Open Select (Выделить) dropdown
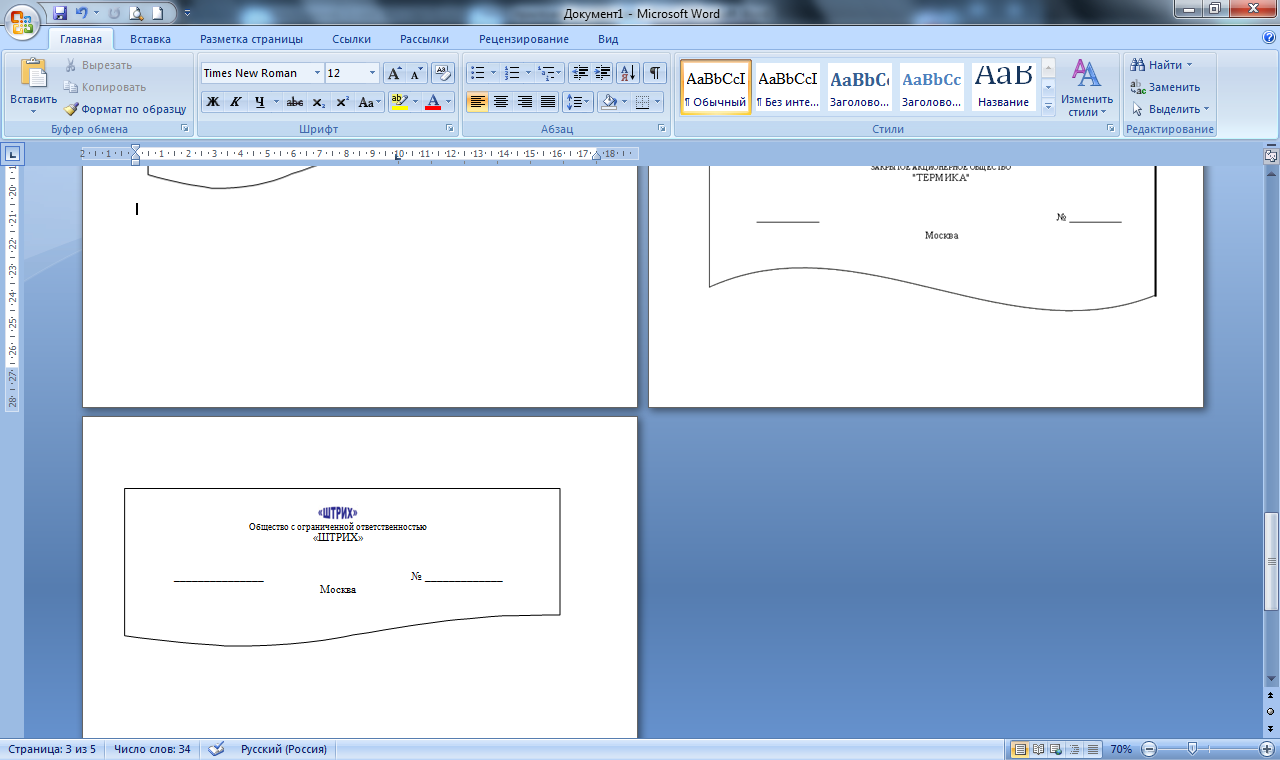 pos(1170,109)
